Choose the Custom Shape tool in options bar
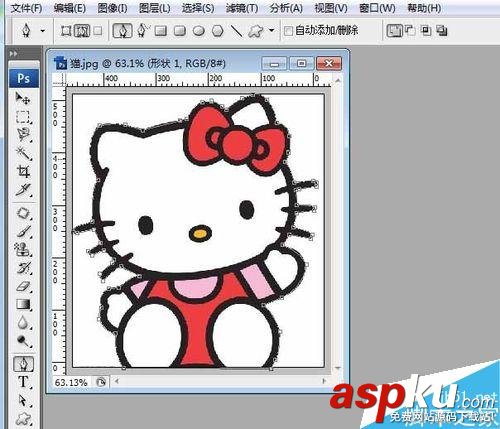This screenshot has width=500, height=429. [256, 31]
